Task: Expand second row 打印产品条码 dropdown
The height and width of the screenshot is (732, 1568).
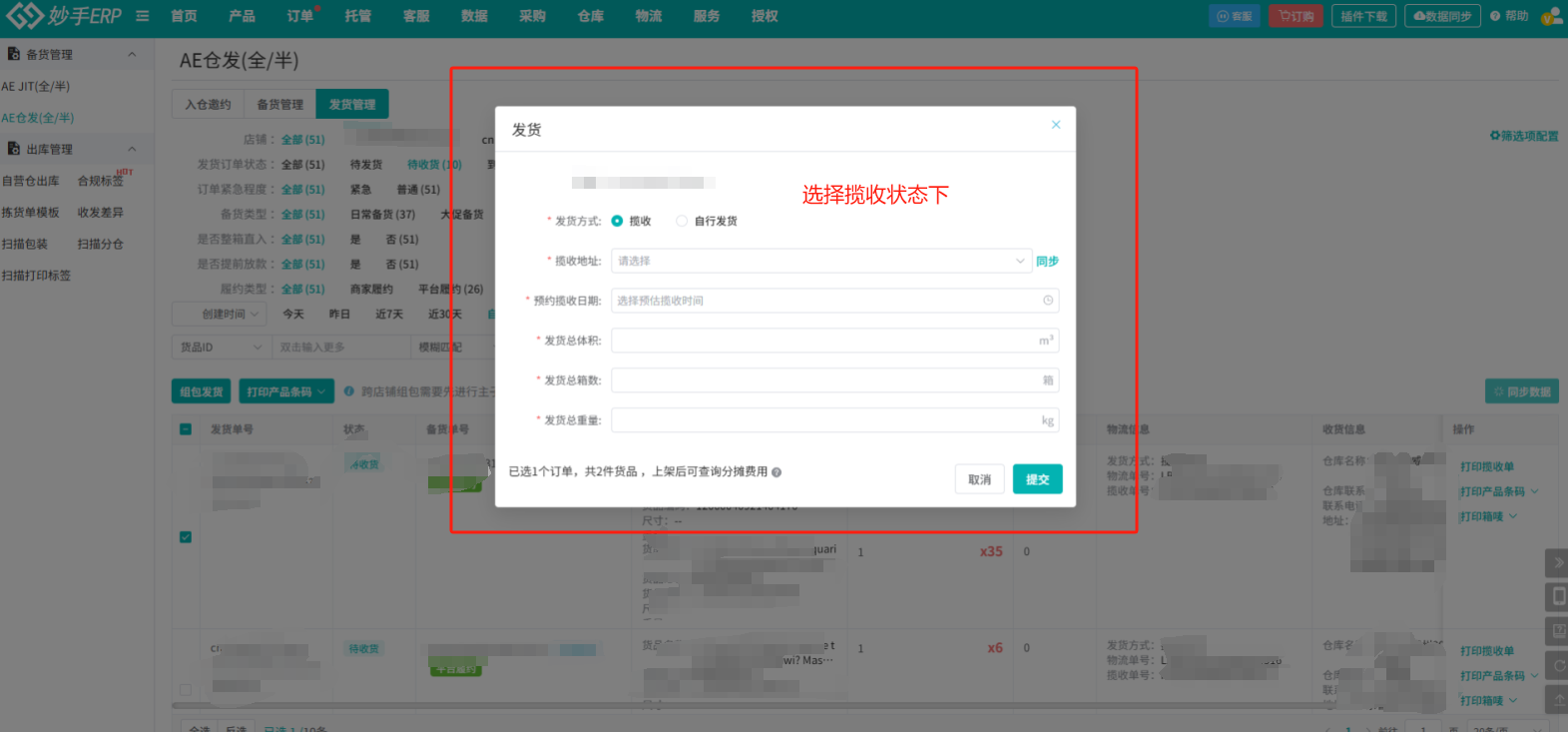Action: click(1535, 676)
